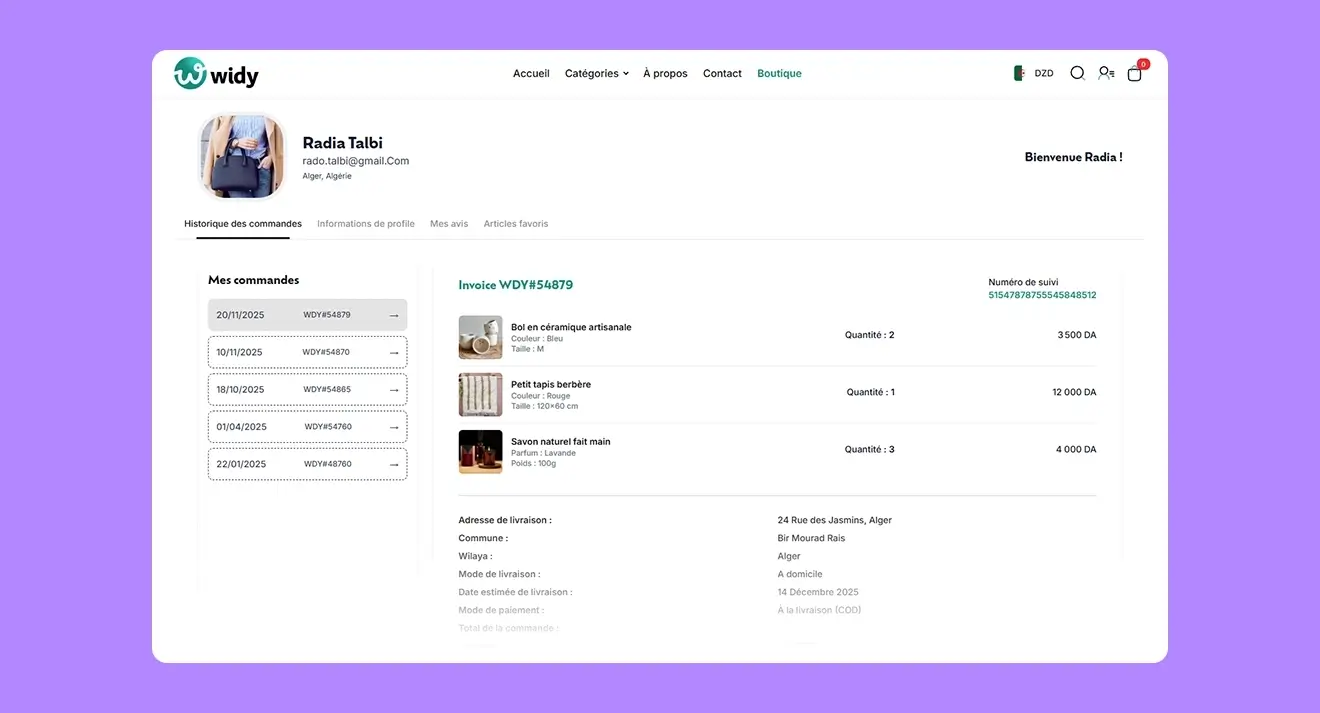Open the À propos page
The height and width of the screenshot is (713, 1320).
point(665,73)
